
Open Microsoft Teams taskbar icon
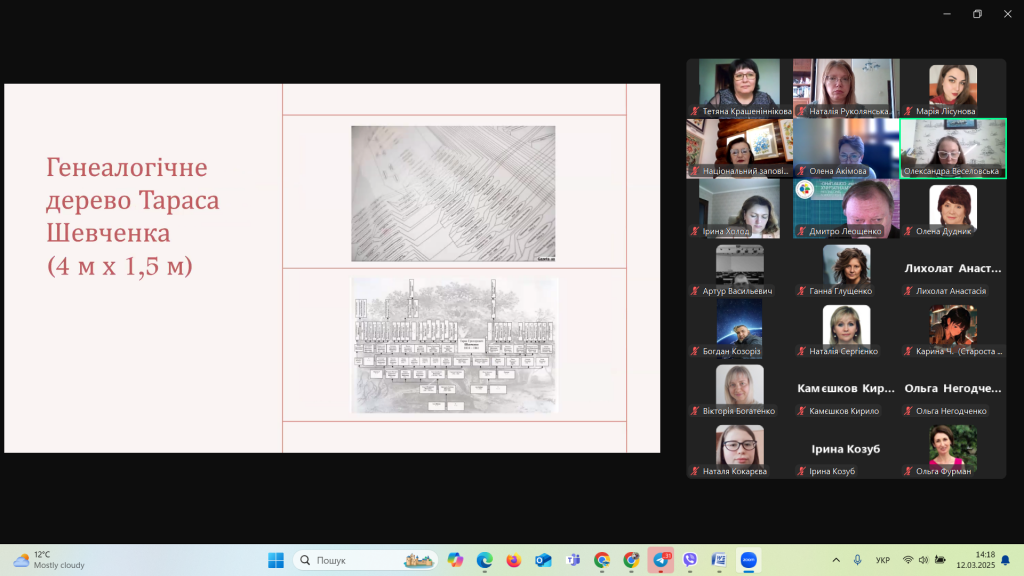(573, 560)
